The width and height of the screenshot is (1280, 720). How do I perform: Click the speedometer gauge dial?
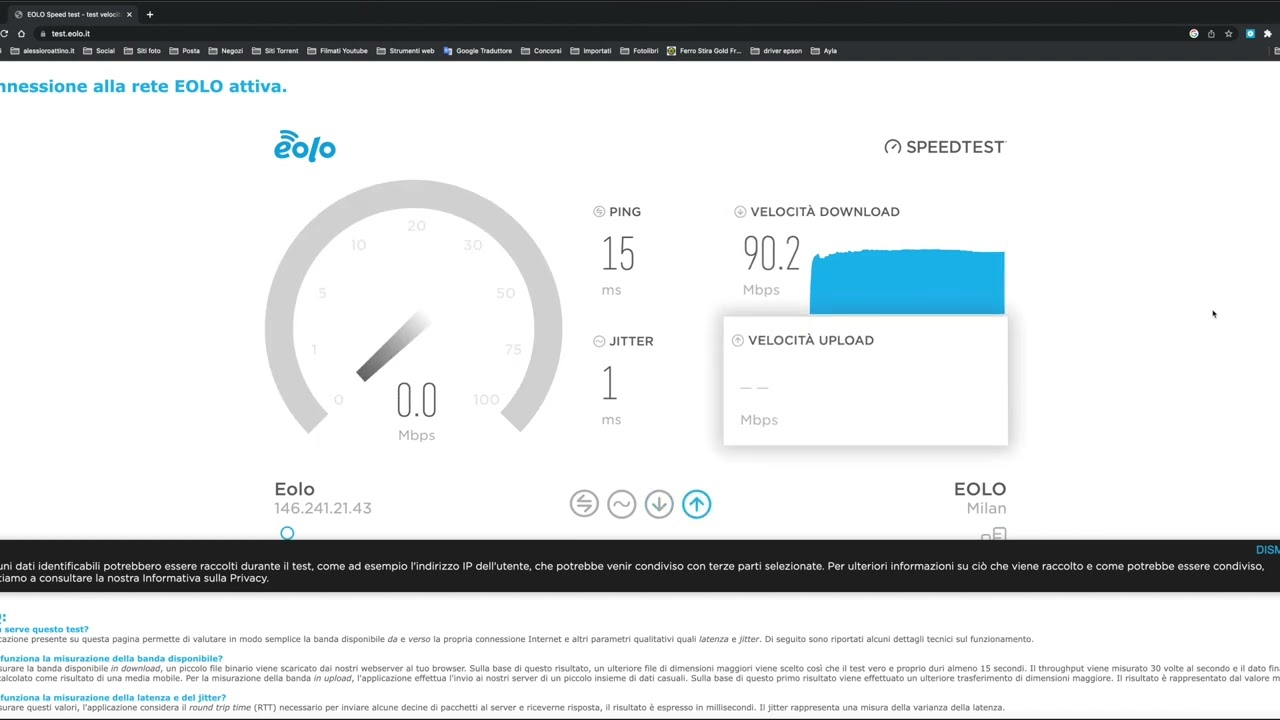tap(413, 306)
